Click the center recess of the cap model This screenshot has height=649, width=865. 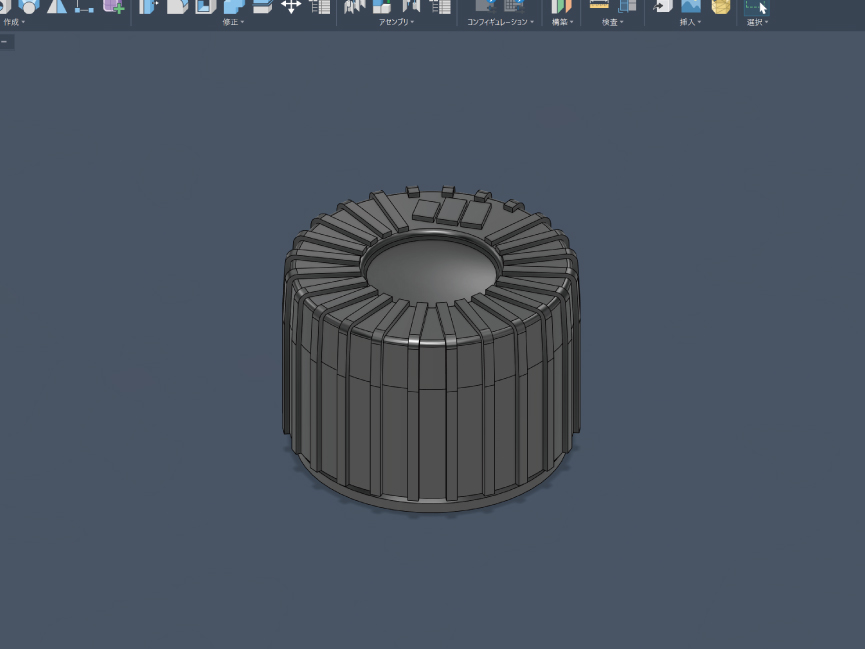pos(433,266)
